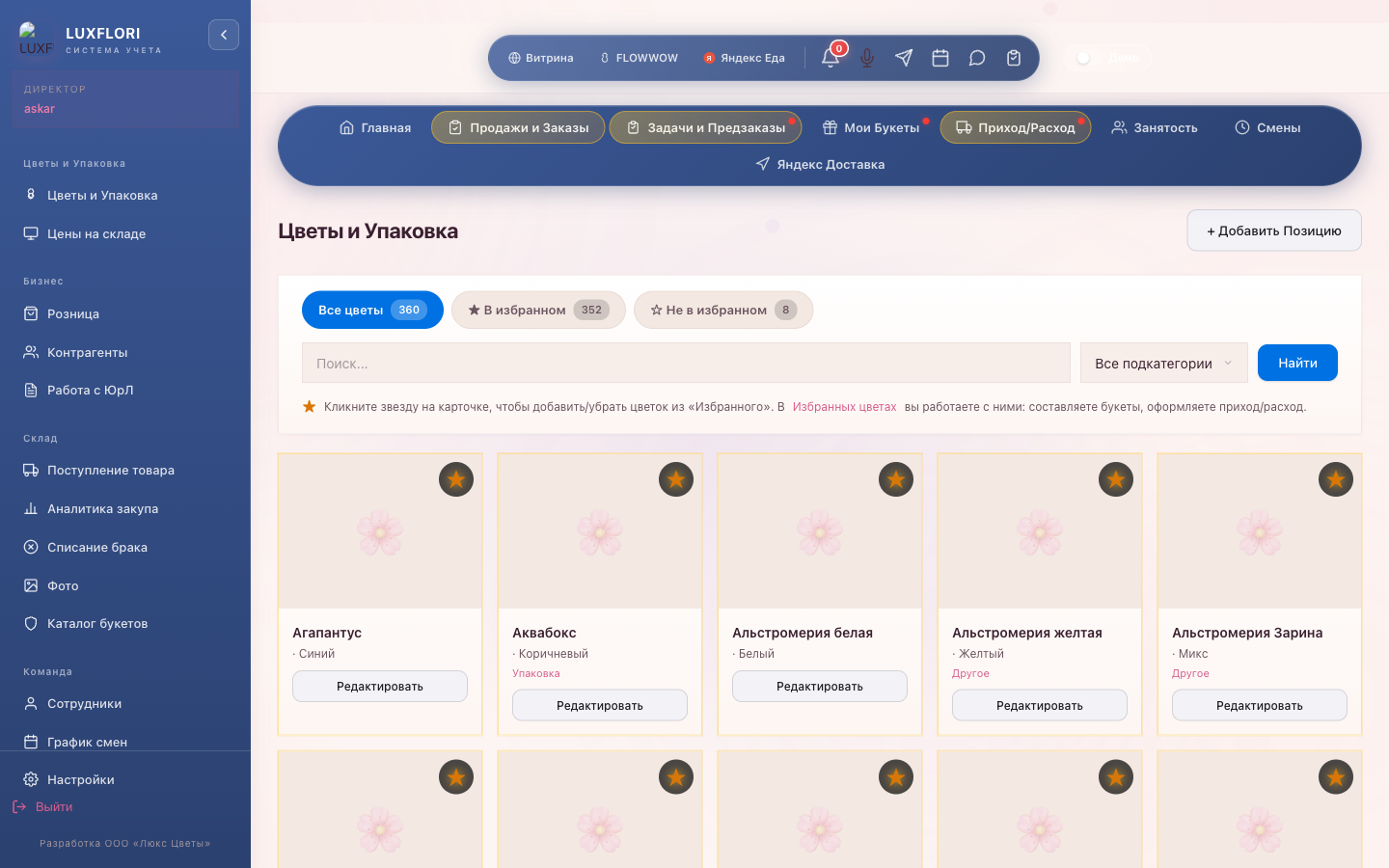
Task: Toggle favorite star on Альстромерия белая card
Action: pos(896,479)
